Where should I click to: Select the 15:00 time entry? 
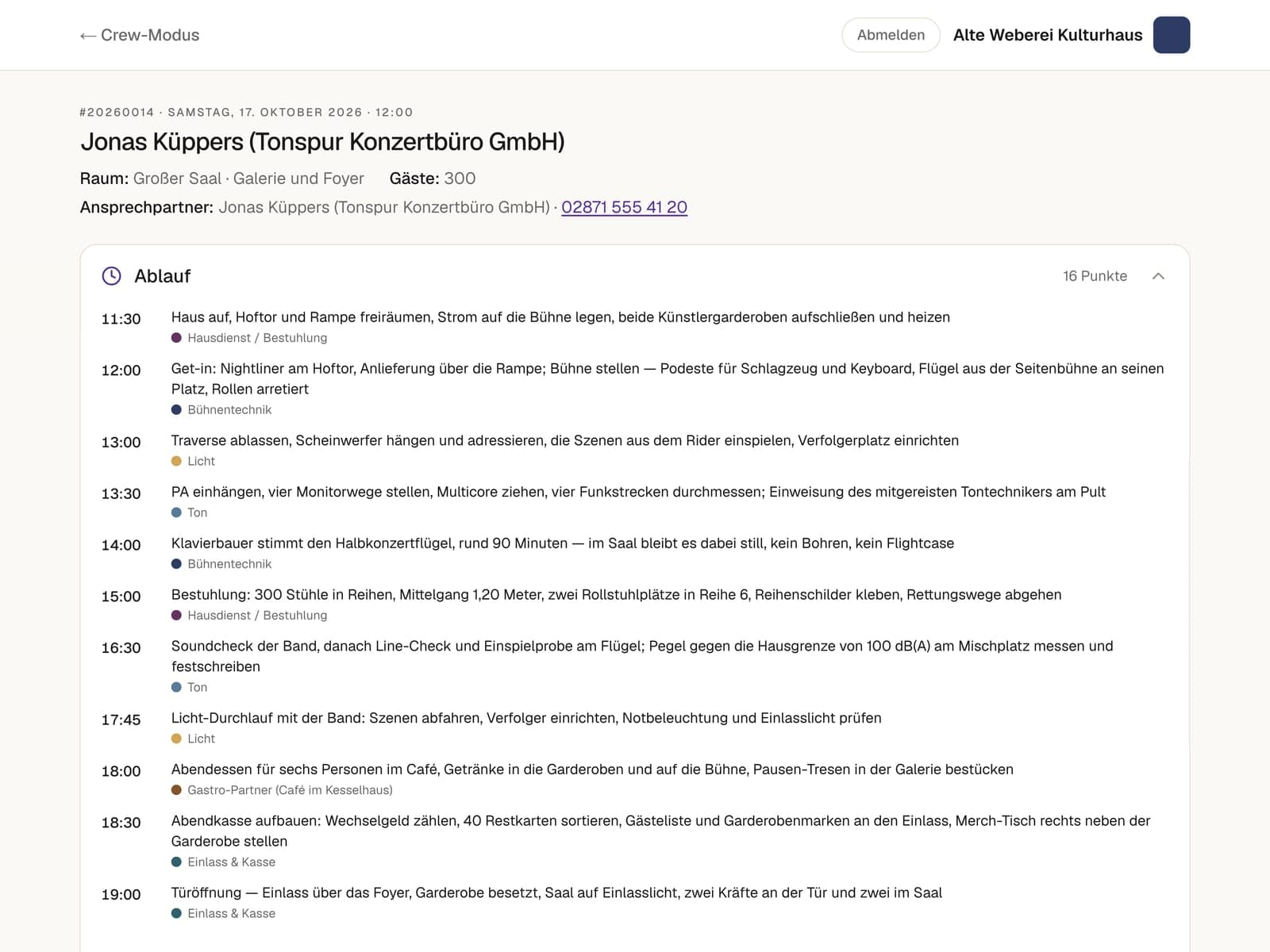(x=121, y=597)
